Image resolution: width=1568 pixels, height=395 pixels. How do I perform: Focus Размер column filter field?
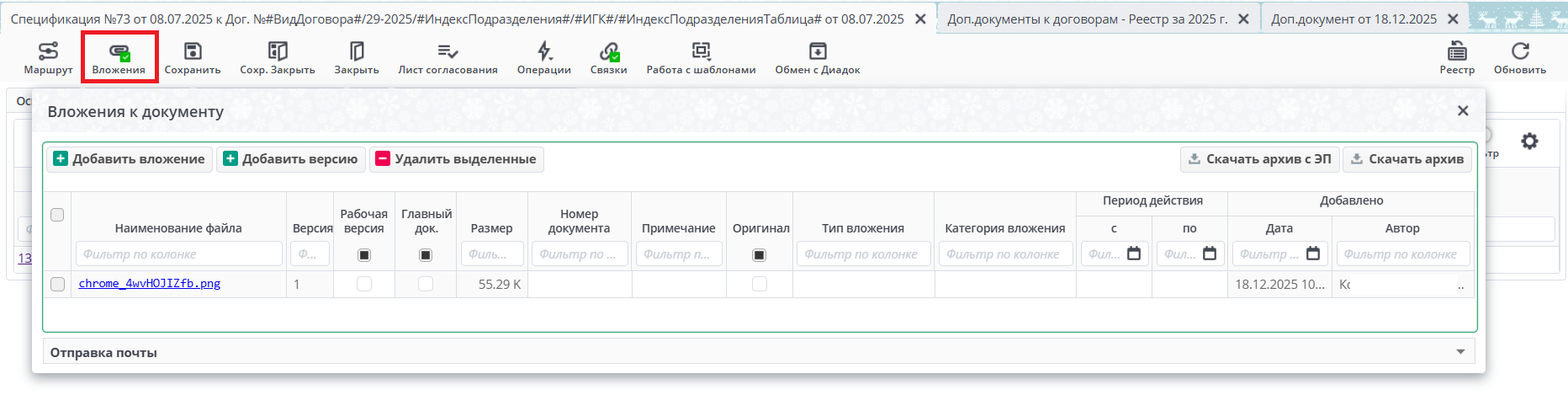(x=492, y=254)
